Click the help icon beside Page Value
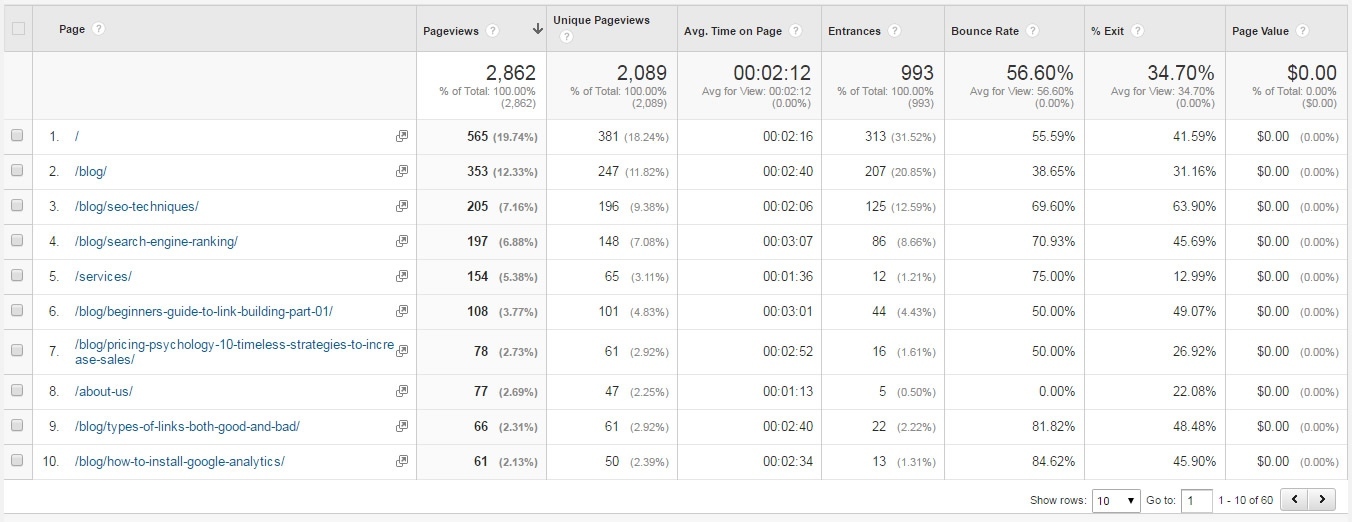 (1302, 31)
